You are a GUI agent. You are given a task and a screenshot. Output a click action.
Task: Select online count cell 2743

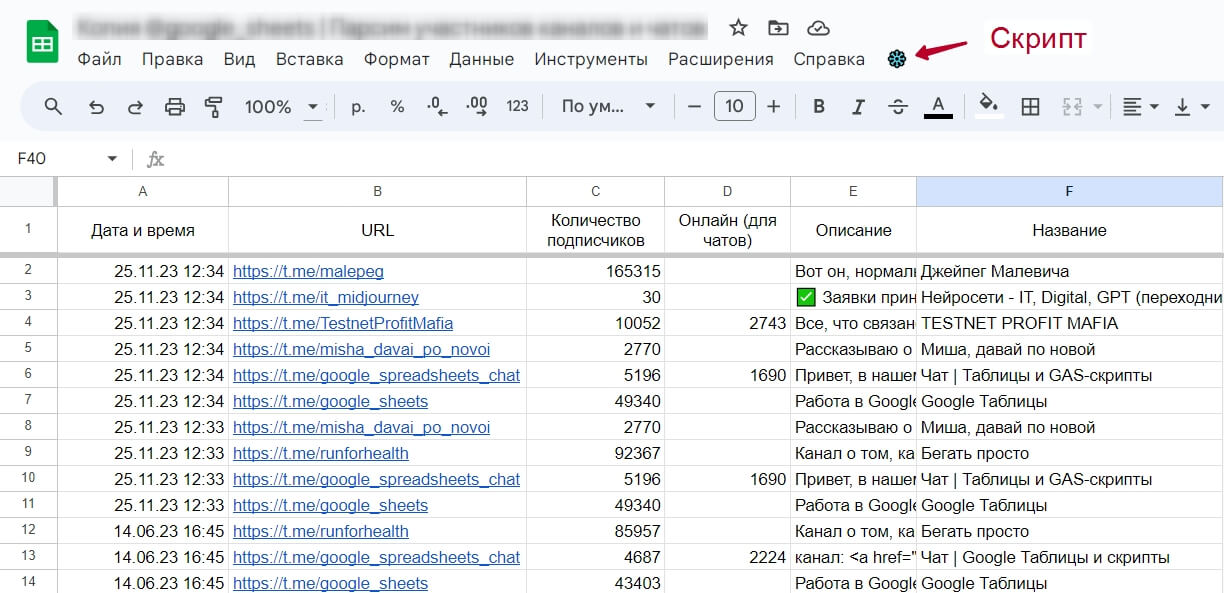(x=727, y=323)
